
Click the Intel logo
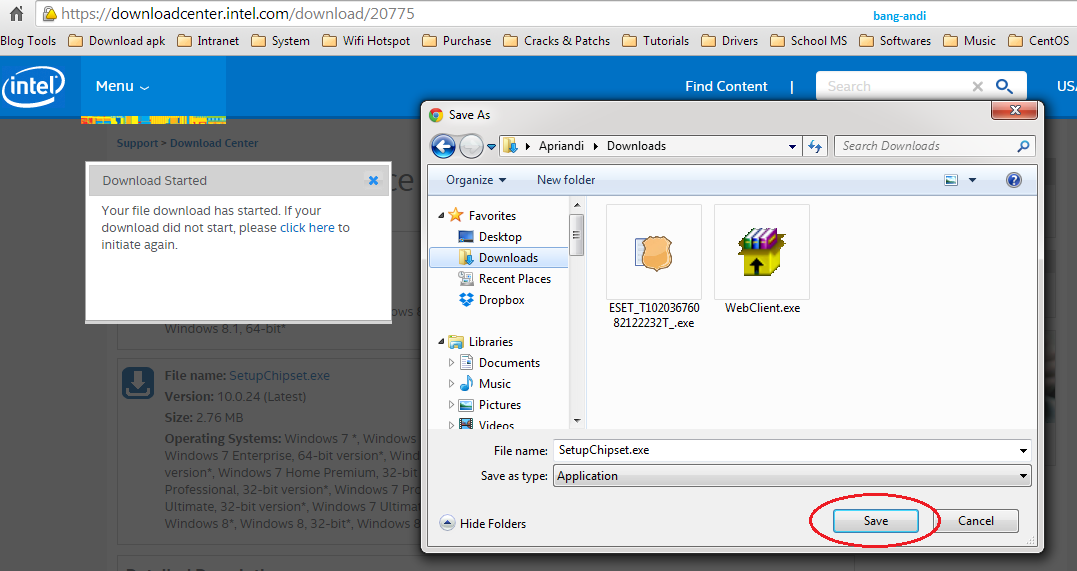tap(33, 87)
